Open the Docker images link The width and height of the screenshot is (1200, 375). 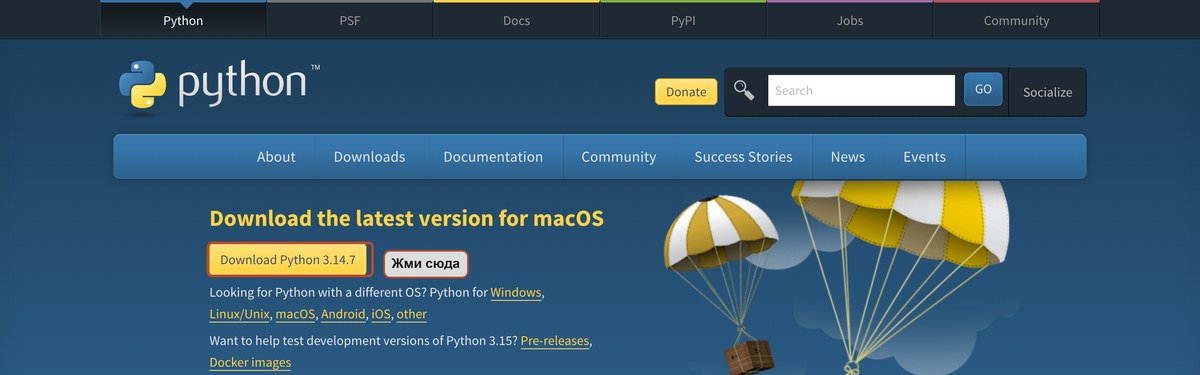(250, 362)
